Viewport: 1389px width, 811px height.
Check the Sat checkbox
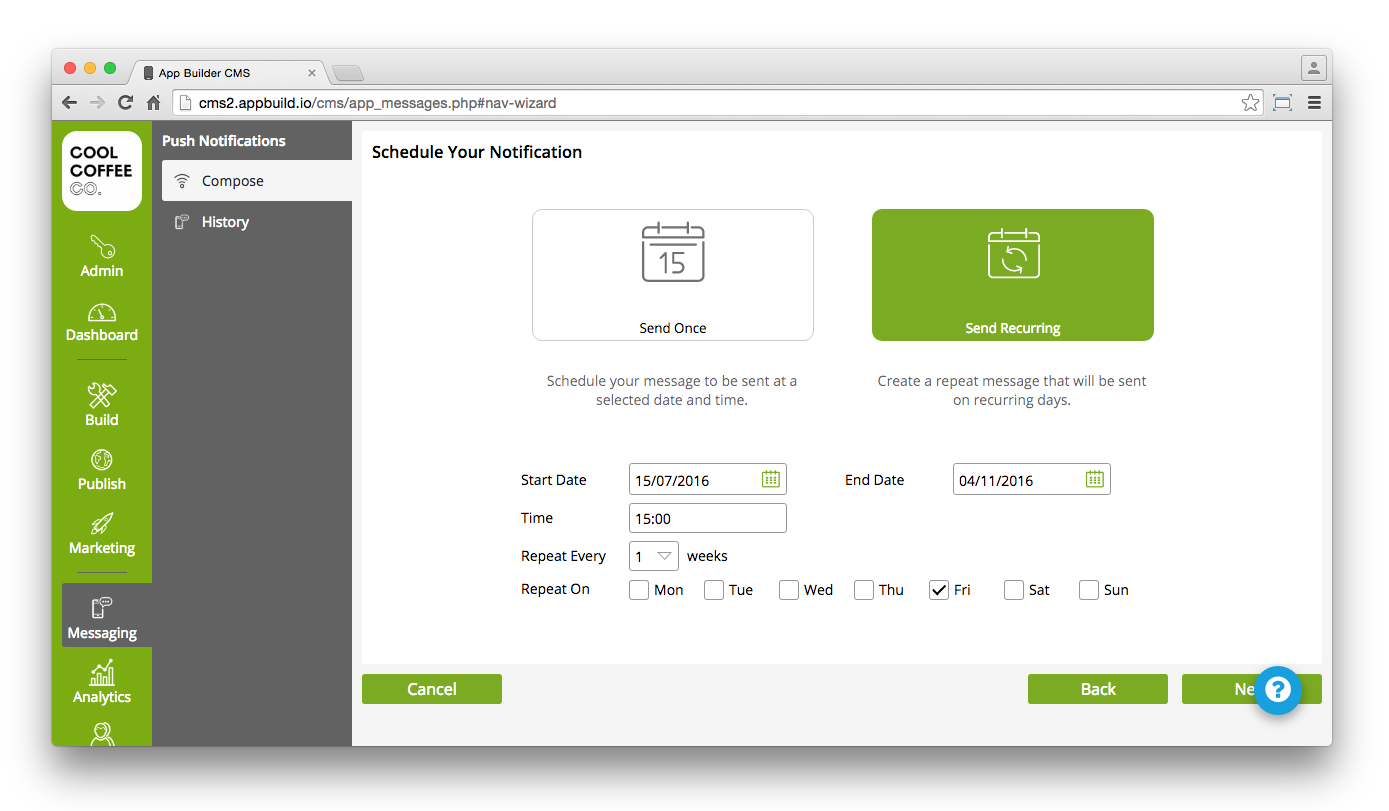1014,590
